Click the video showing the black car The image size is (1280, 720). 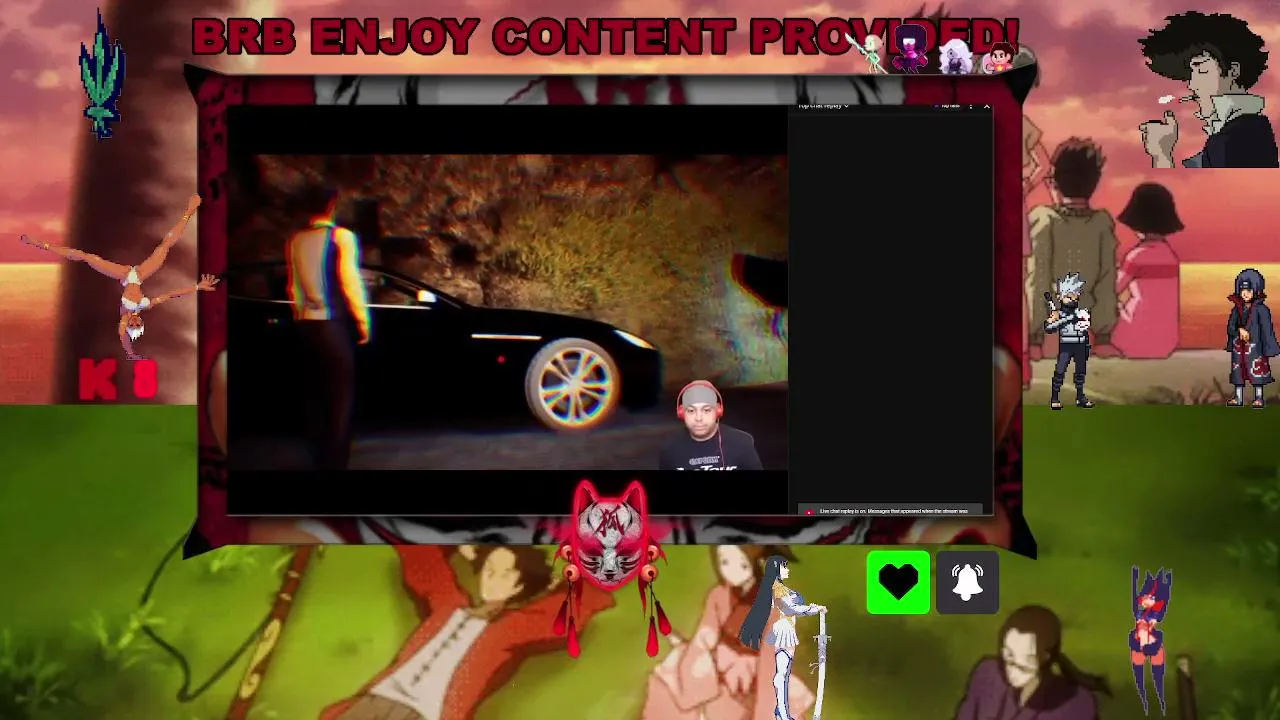click(508, 311)
